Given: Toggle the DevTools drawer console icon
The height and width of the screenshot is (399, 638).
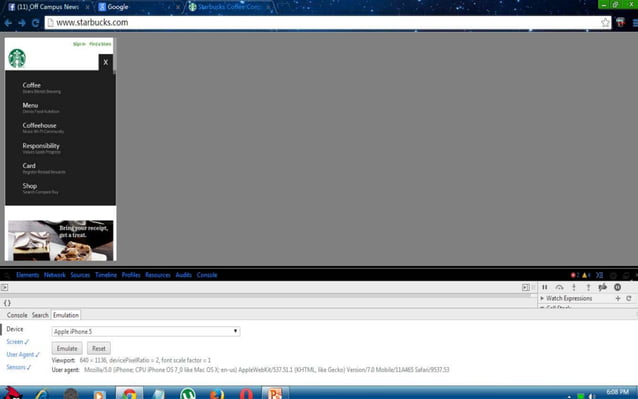Looking at the screenshot, I should coord(599,275).
